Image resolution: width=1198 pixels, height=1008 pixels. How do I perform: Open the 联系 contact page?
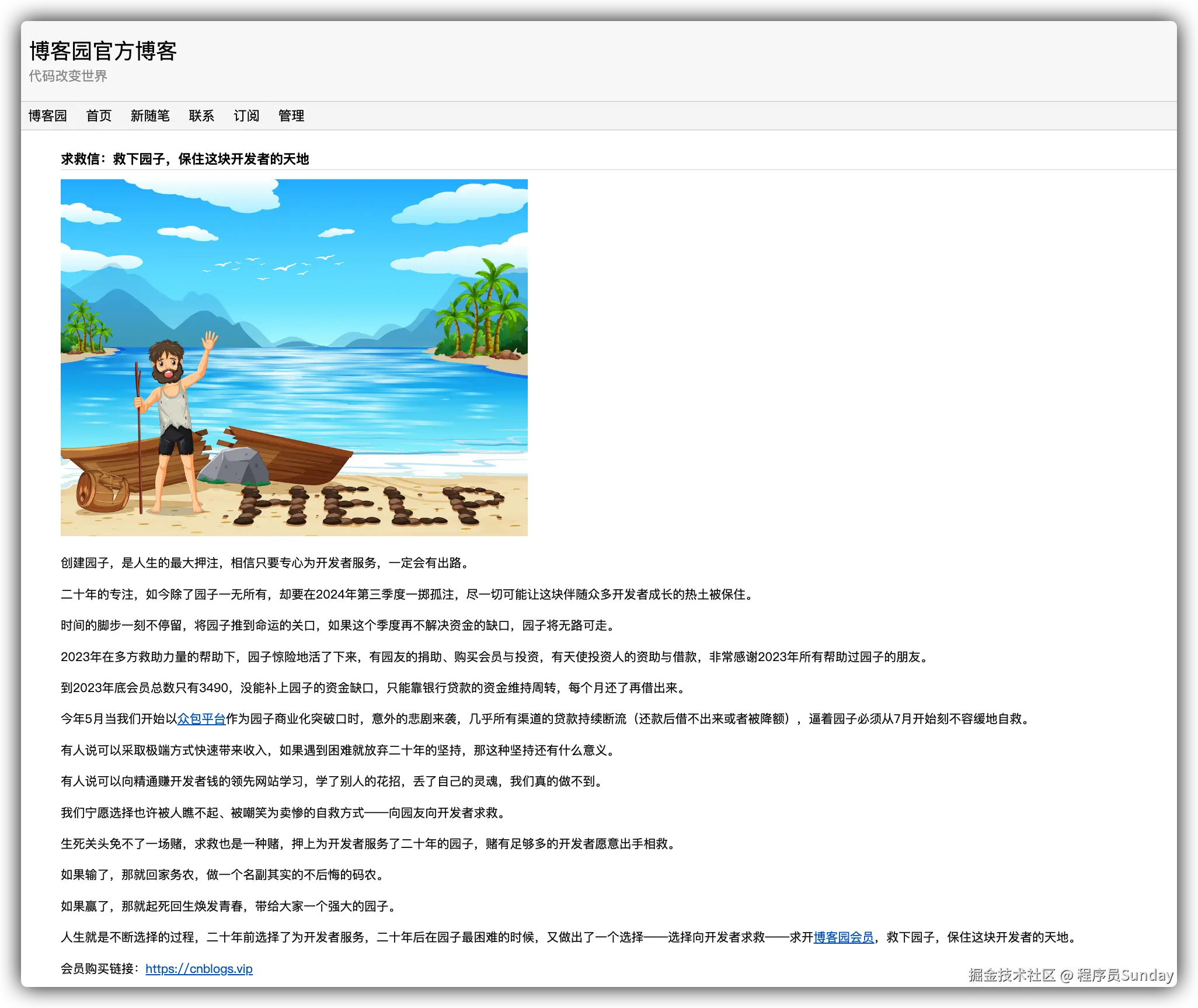(x=201, y=116)
